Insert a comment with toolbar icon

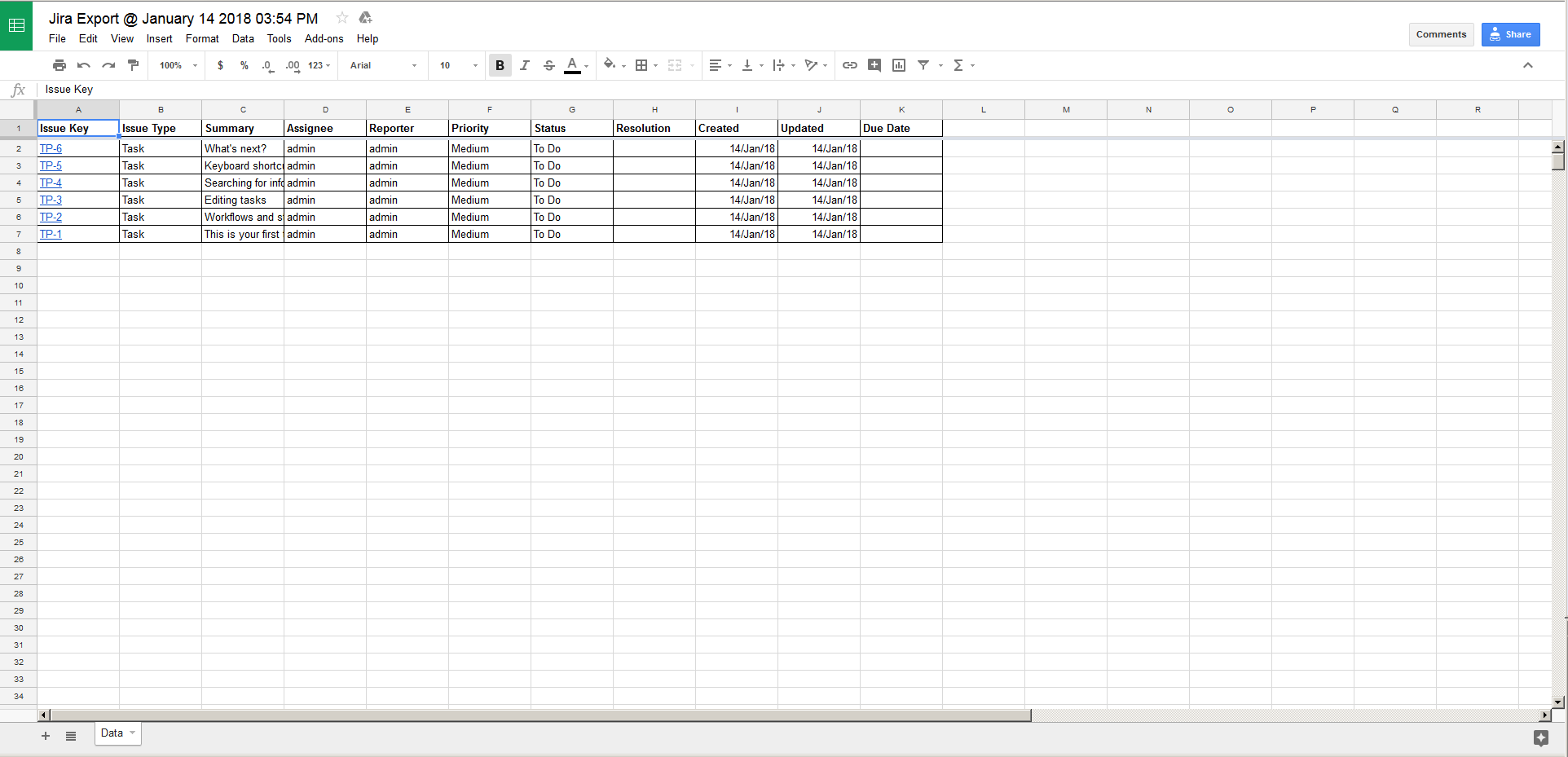tap(874, 65)
